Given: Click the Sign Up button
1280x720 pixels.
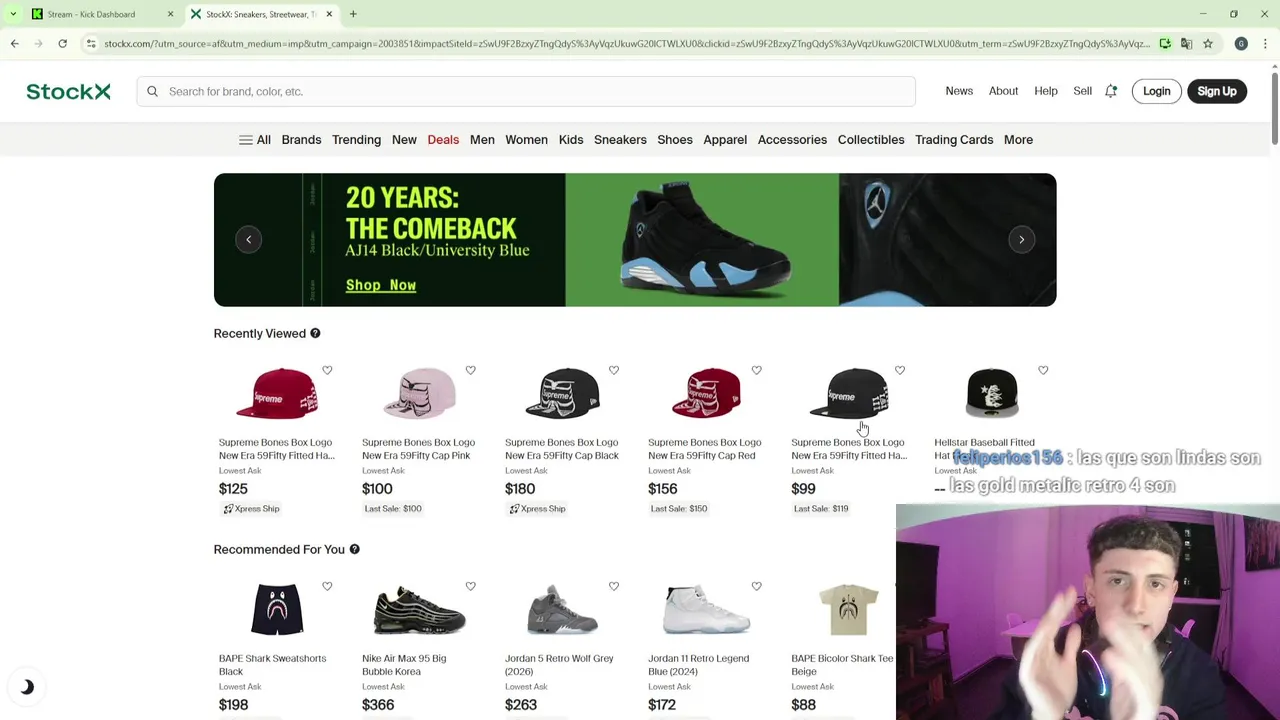Looking at the screenshot, I should click(x=1217, y=91).
